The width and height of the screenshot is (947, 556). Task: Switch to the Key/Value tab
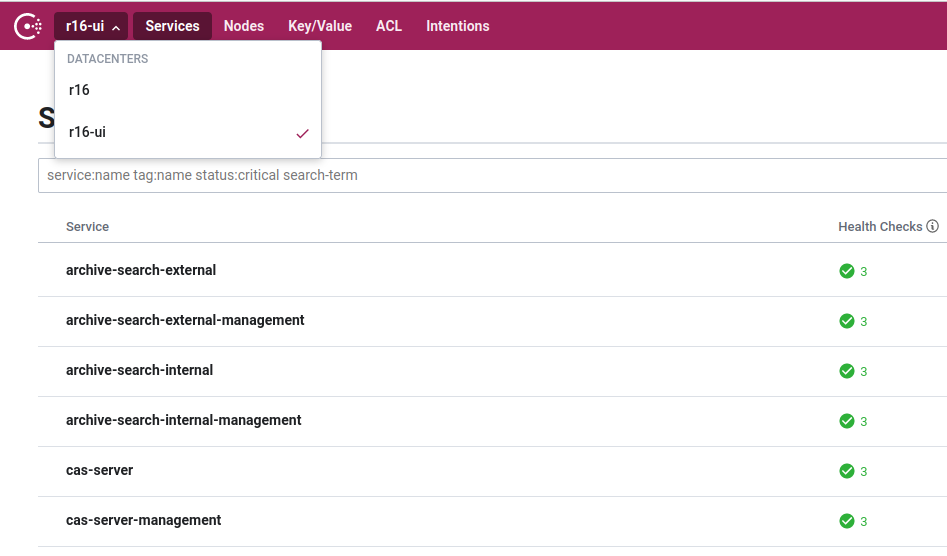(320, 26)
